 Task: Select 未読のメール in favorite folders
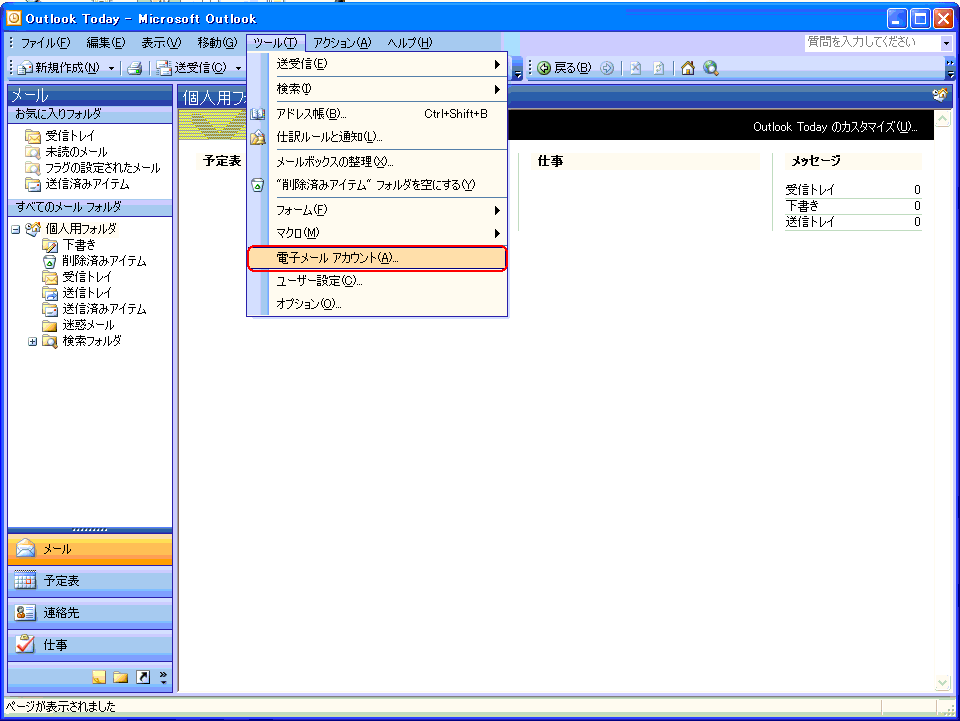click(x=77, y=152)
